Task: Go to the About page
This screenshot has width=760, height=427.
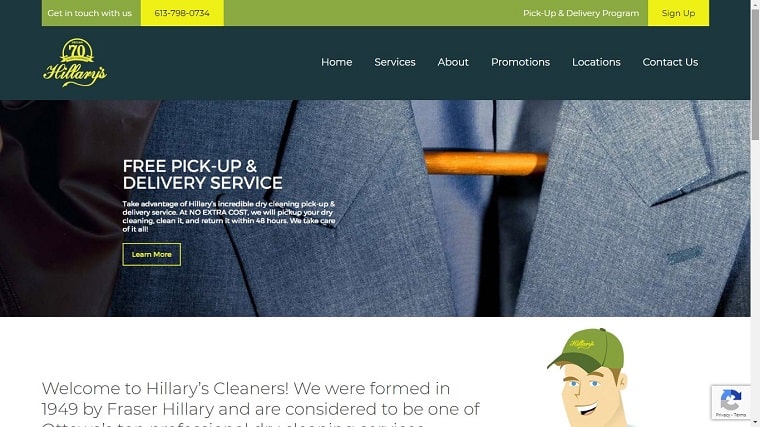Action: (453, 62)
